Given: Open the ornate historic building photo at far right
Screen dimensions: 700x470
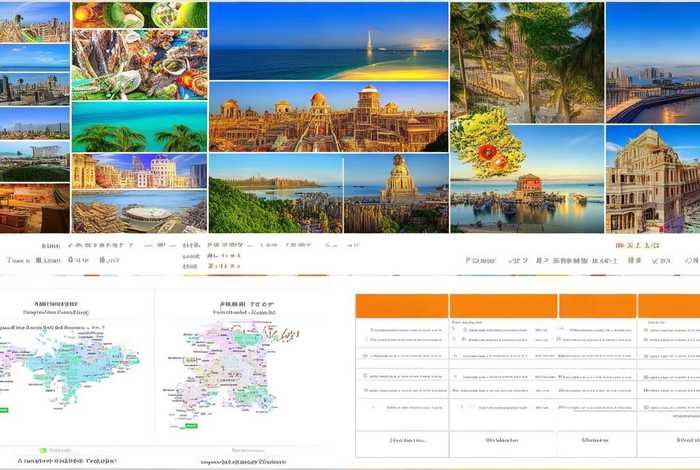Looking at the screenshot, I should click(x=652, y=180).
